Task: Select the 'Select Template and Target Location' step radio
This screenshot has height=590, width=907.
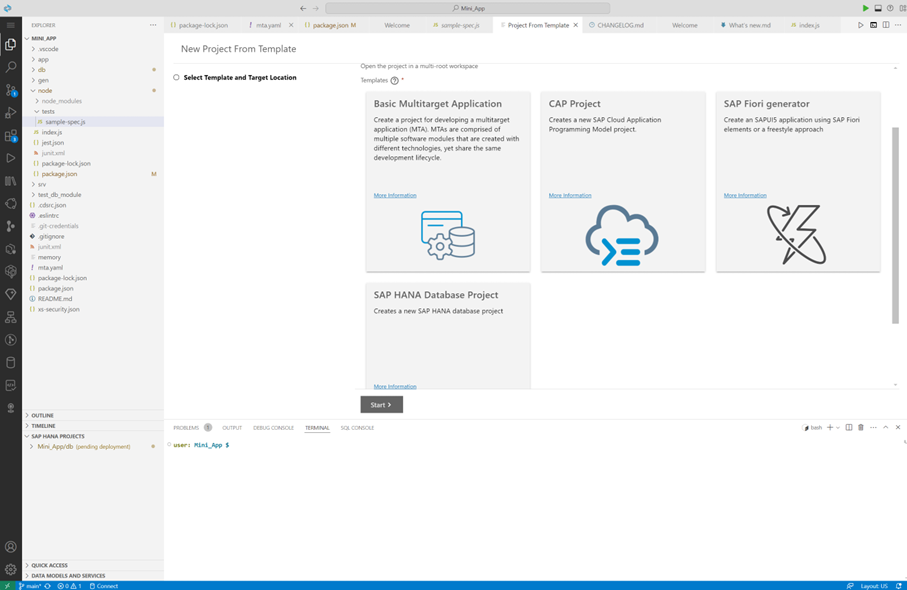Action: point(176,78)
